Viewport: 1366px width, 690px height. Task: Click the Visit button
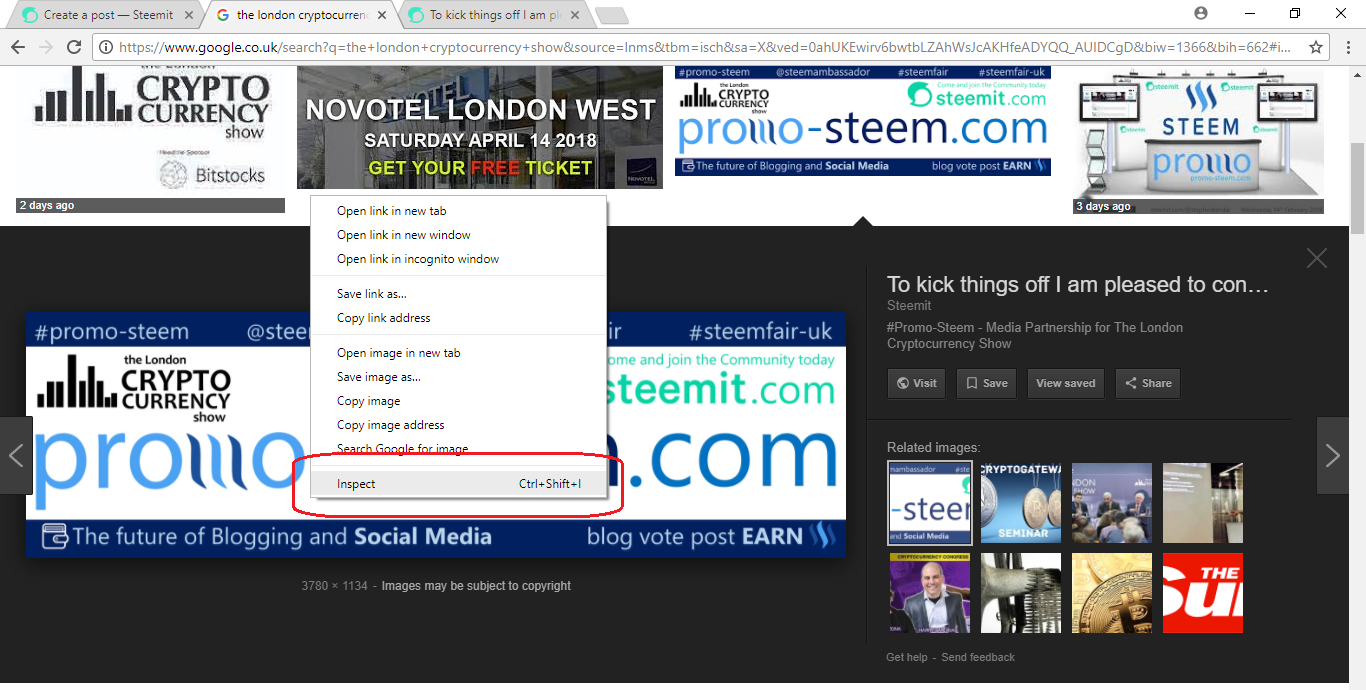(916, 383)
